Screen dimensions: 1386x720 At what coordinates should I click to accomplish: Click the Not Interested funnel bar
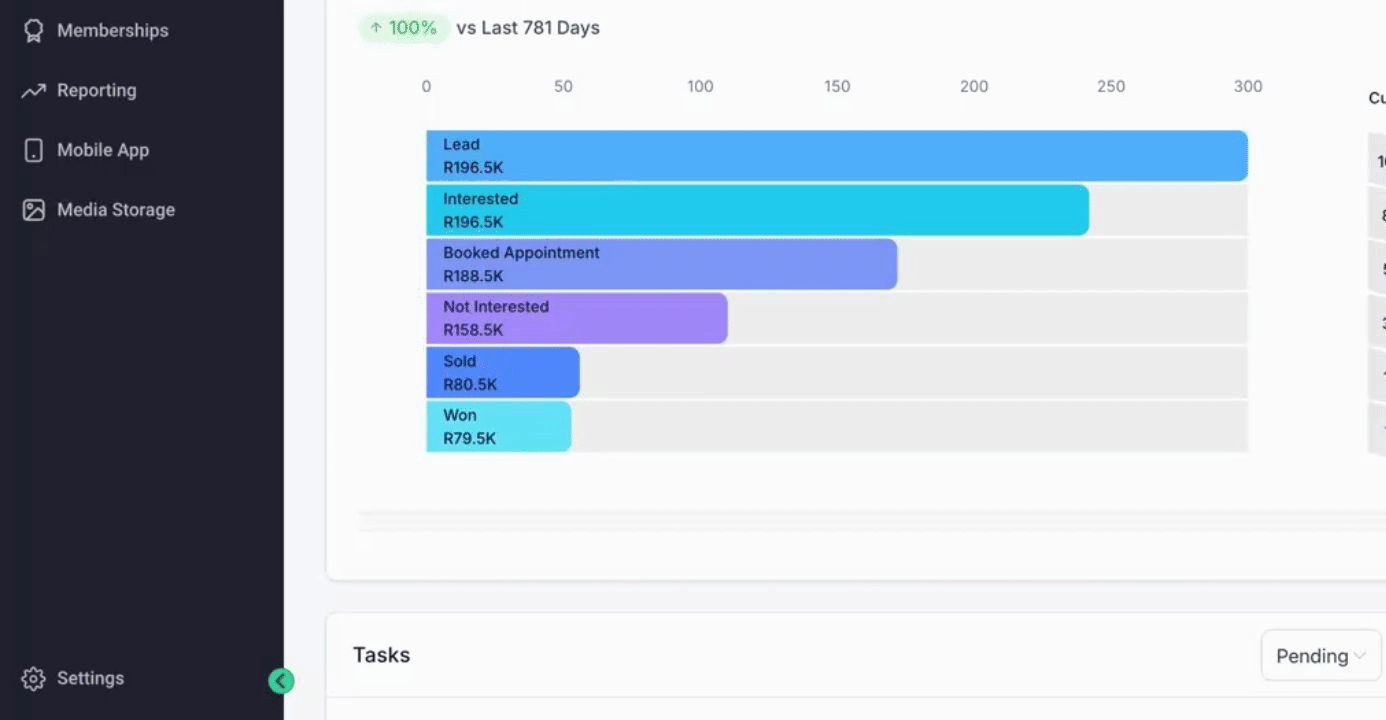coord(576,318)
